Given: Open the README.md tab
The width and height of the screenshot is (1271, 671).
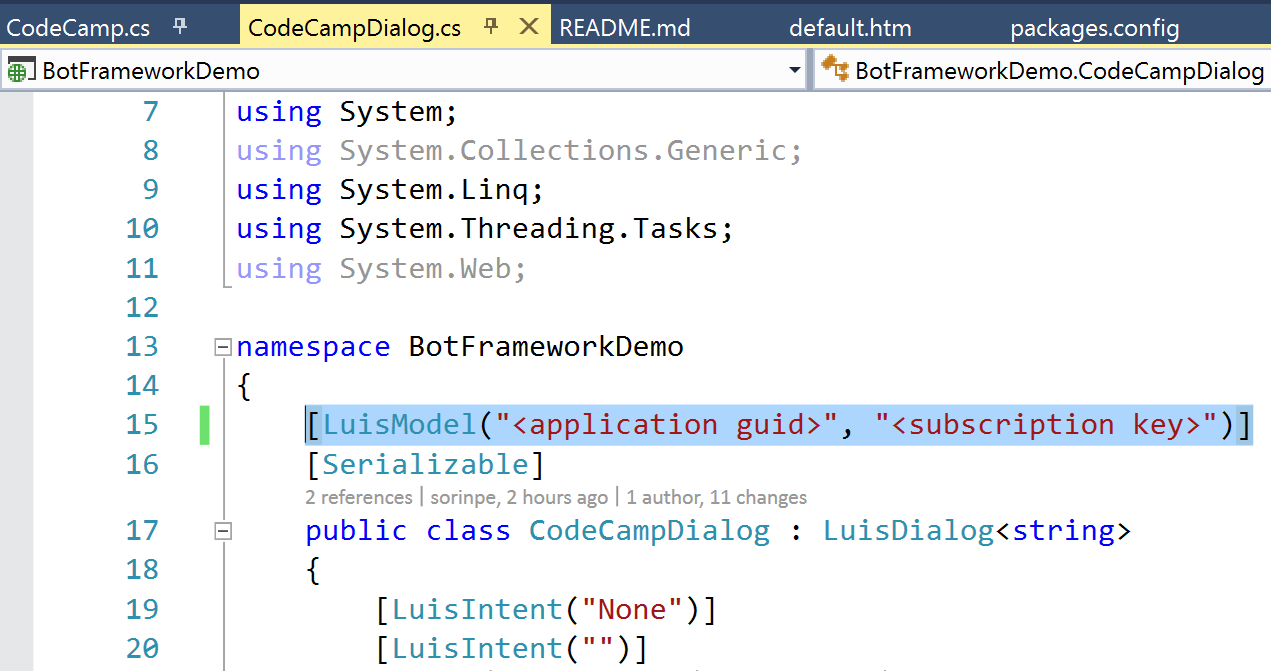Looking at the screenshot, I should click(x=625, y=27).
